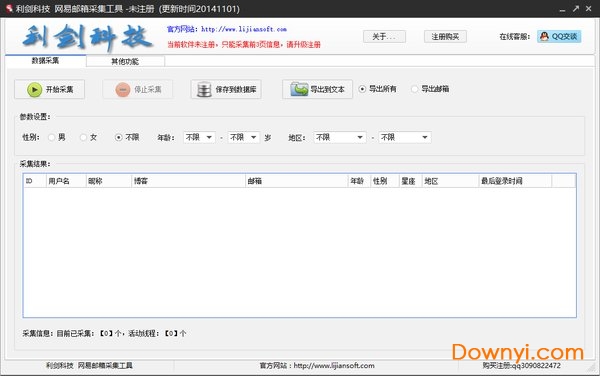Click status bar 网易邮箱采集工具 text
Image resolution: width=600 pixels, height=376 pixels.
tap(105, 366)
